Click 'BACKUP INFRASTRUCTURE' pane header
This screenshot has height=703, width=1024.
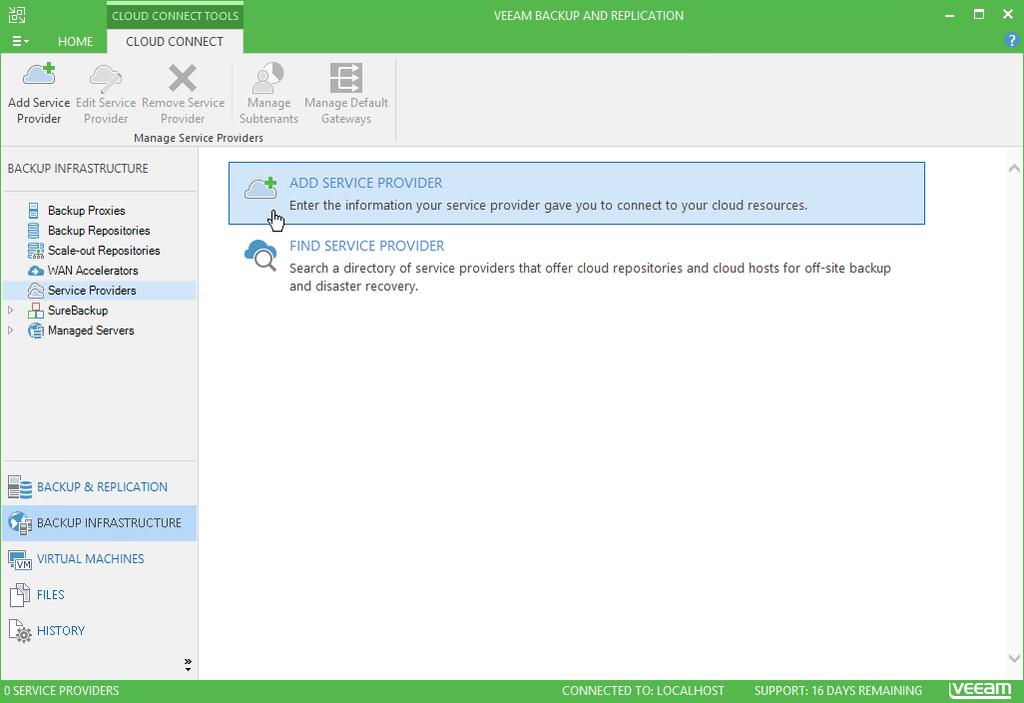[x=78, y=169]
